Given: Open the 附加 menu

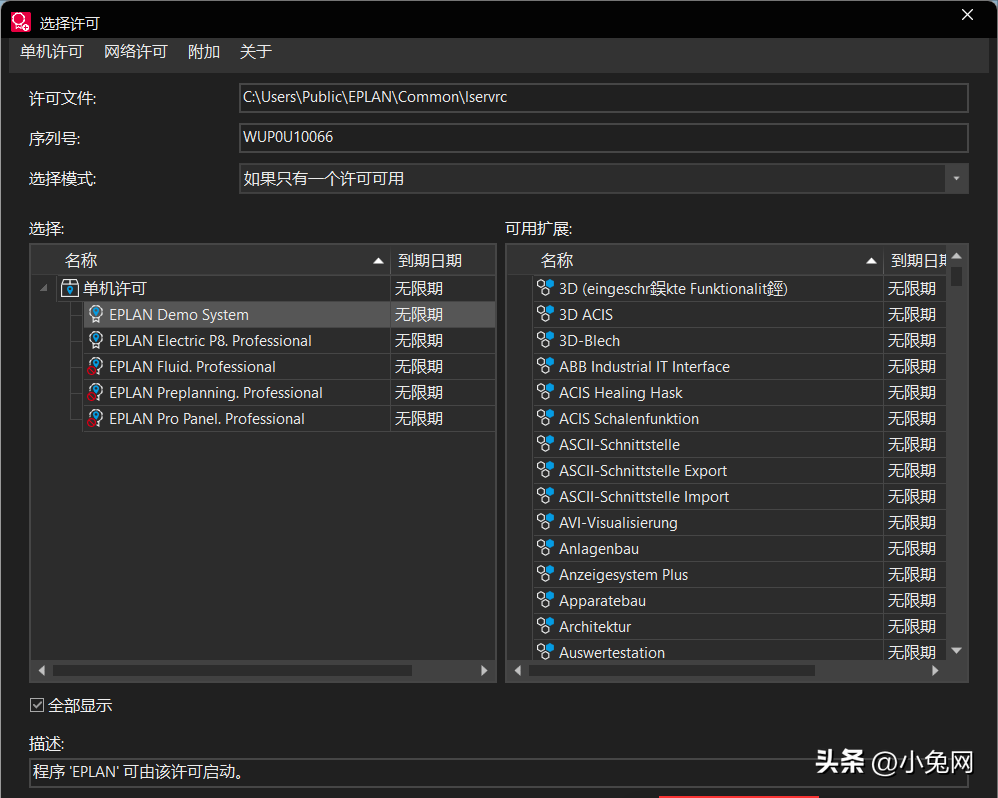Looking at the screenshot, I should [204, 52].
